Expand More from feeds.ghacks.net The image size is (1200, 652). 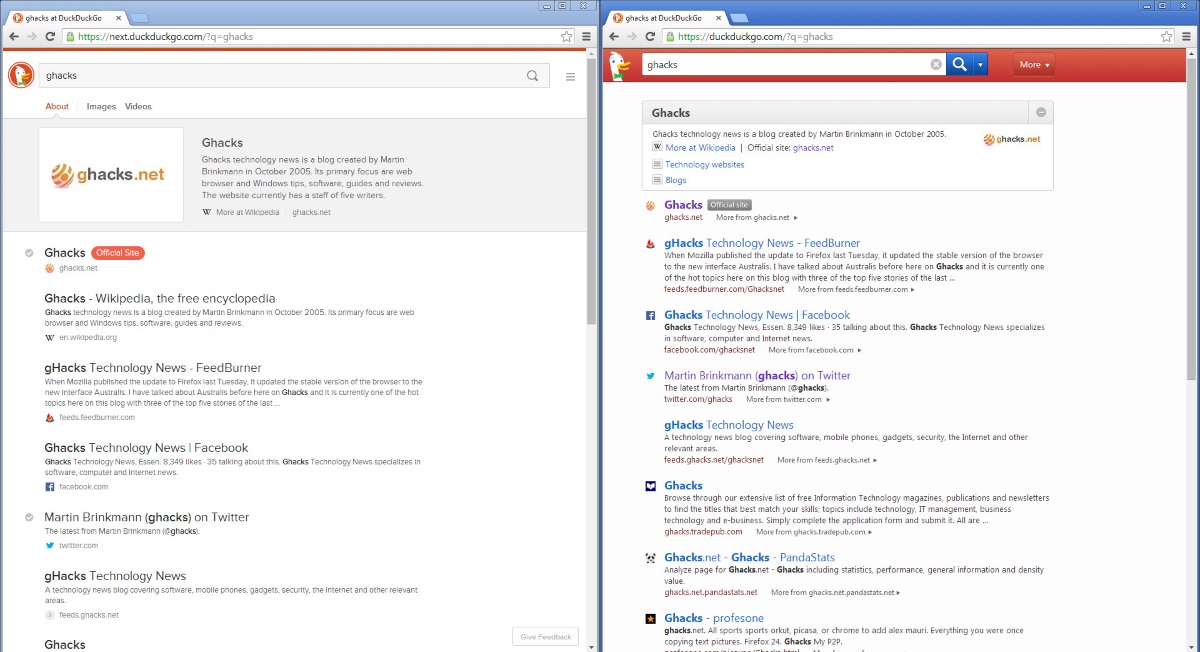(828, 460)
